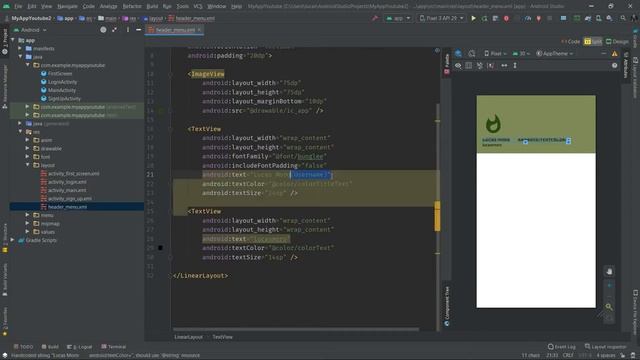The width and height of the screenshot is (640, 360).
Task: Expand the drawable folder in project tree
Action: (x=27, y=149)
